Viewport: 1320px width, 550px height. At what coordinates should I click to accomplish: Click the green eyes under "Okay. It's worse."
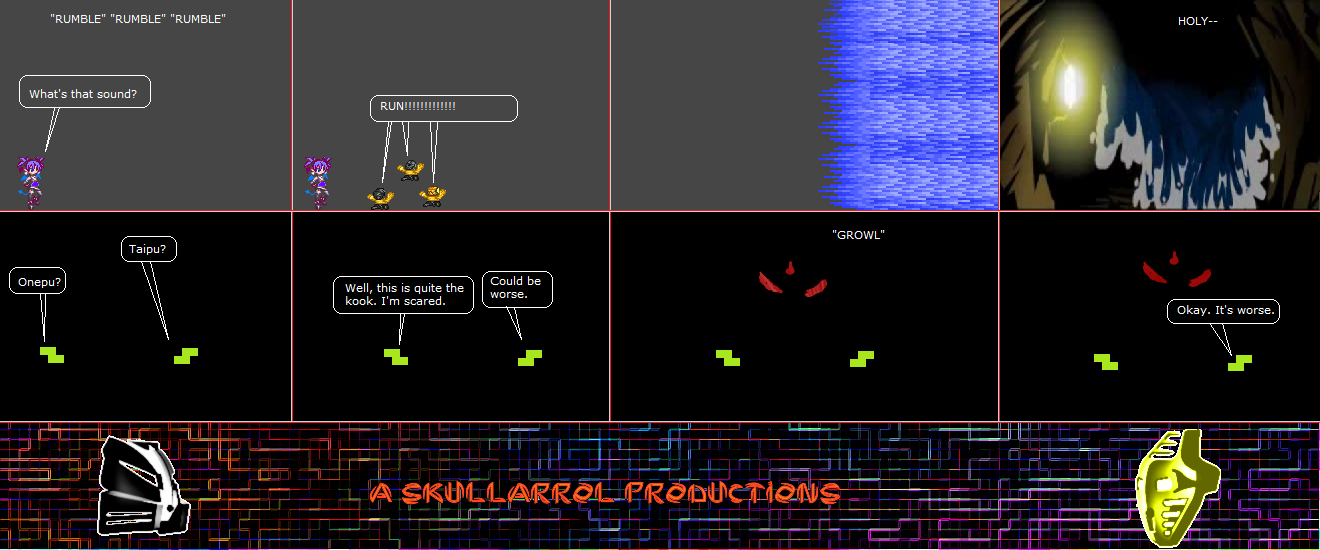(x=1240, y=362)
